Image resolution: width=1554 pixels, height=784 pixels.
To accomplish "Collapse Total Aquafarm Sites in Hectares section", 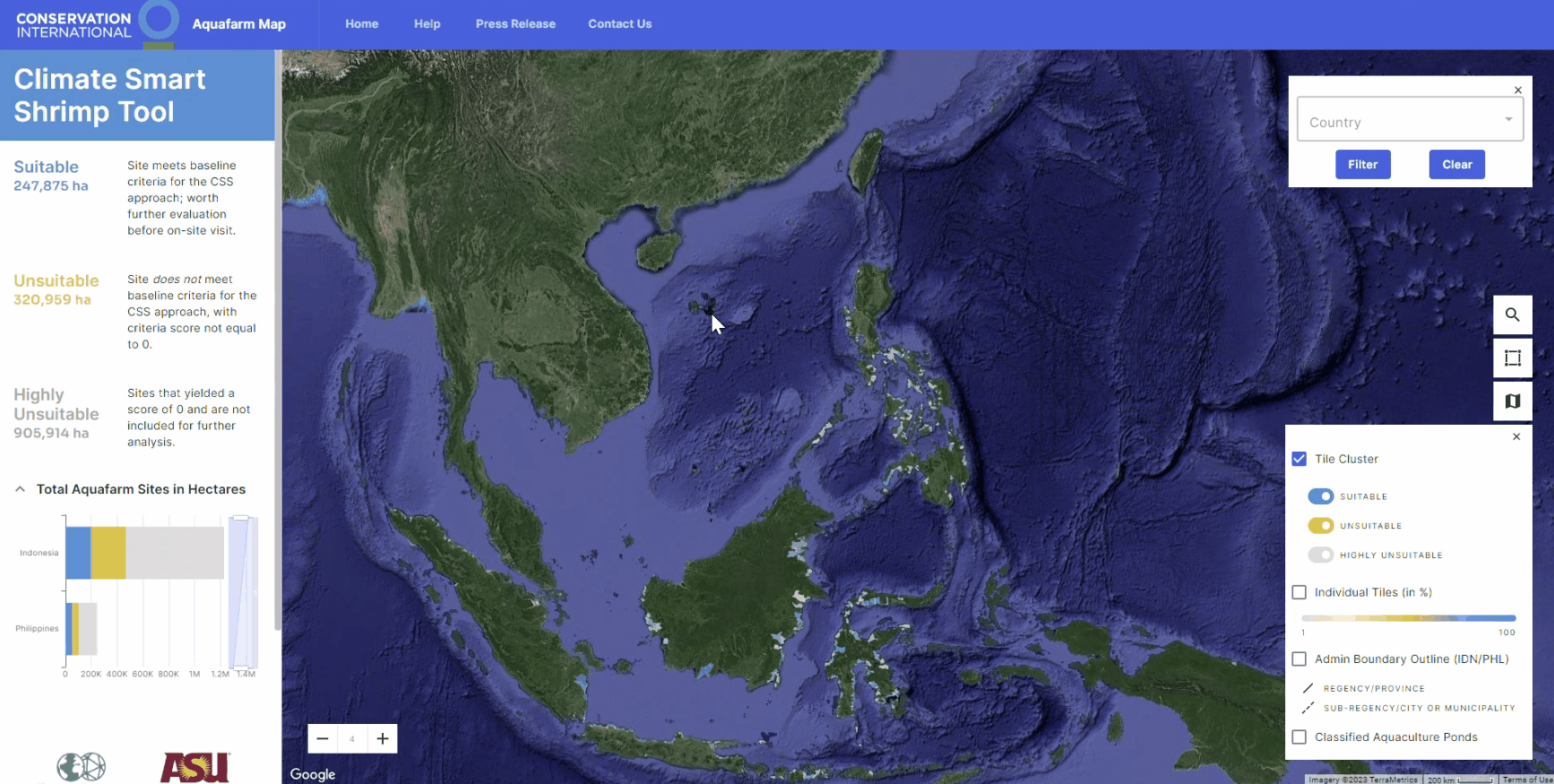I will tap(20, 489).
